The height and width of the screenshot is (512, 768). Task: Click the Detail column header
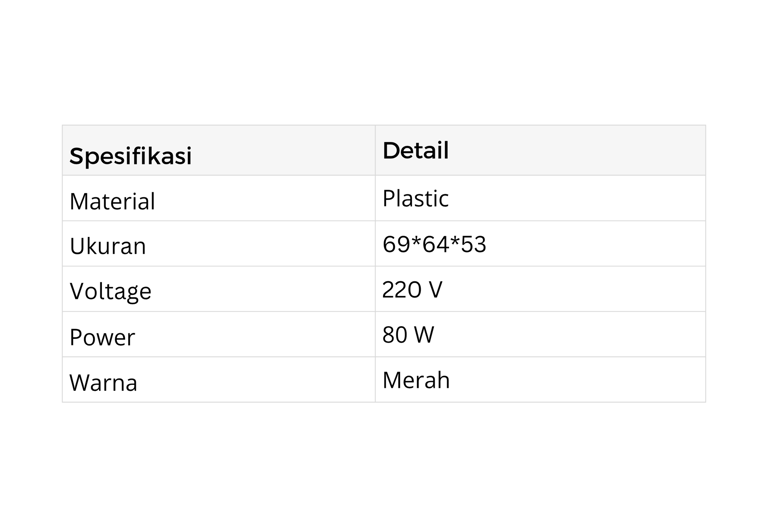point(415,151)
